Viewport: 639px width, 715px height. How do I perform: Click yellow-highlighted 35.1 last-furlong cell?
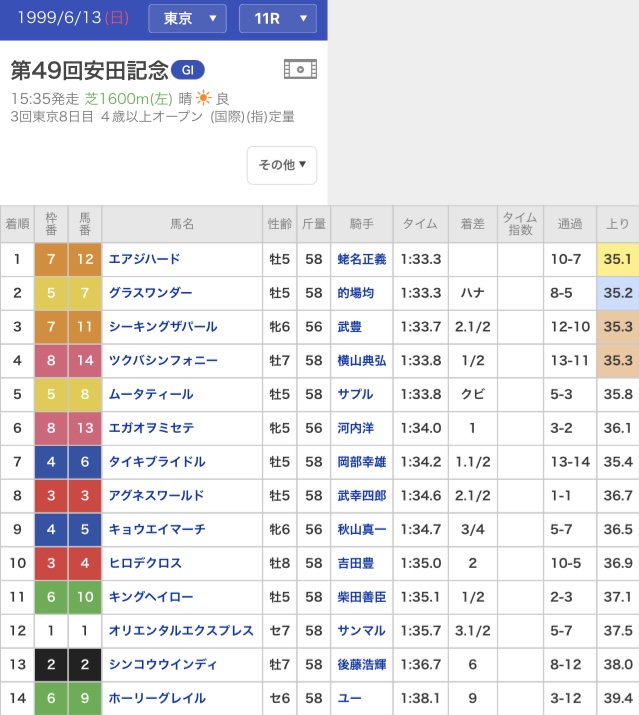coord(617,259)
